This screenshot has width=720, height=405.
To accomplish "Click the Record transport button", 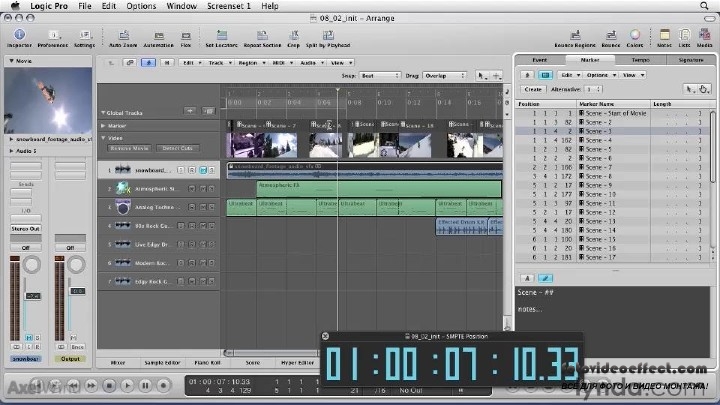I will (163, 386).
